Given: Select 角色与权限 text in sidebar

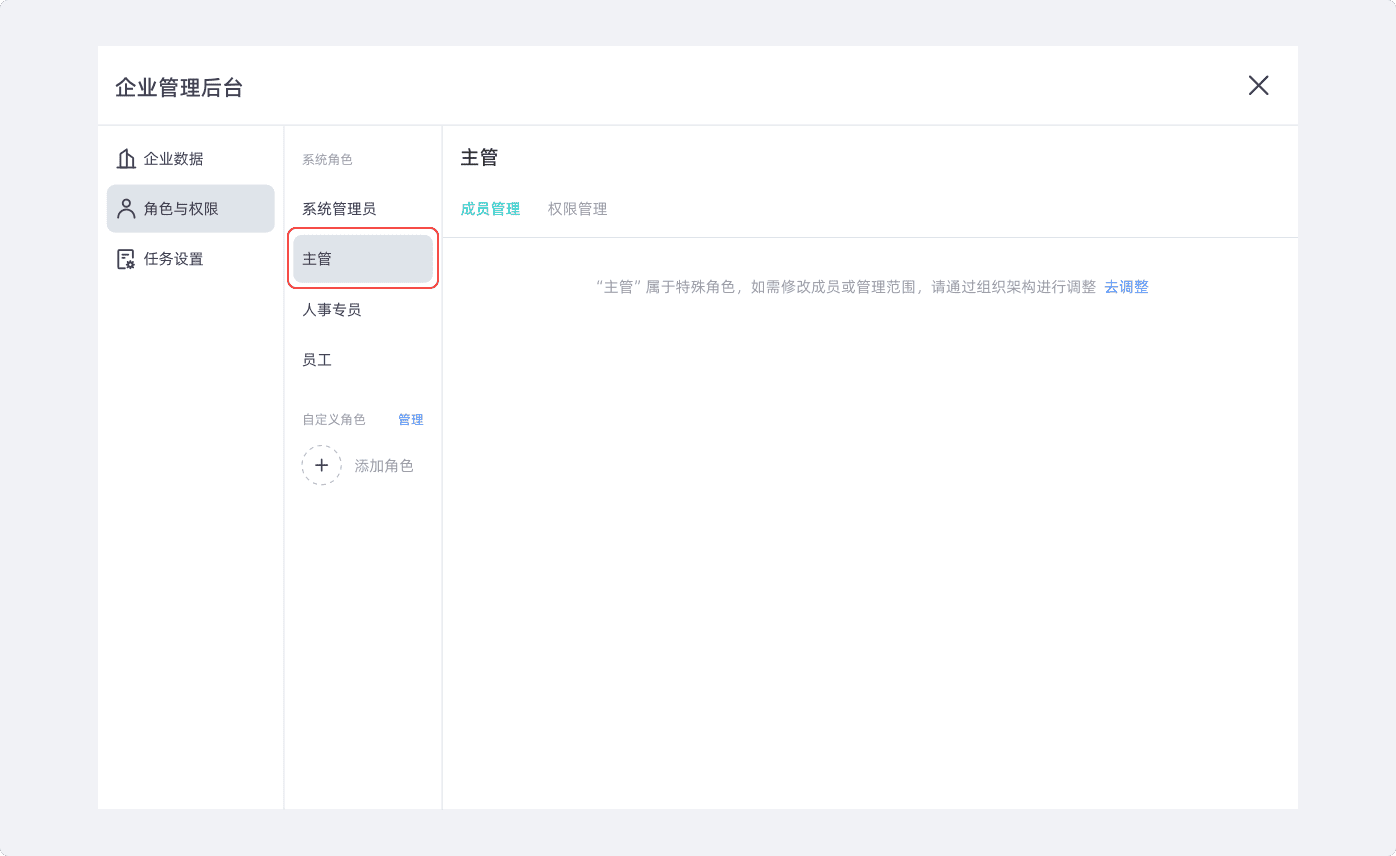Looking at the screenshot, I should pos(181,209).
